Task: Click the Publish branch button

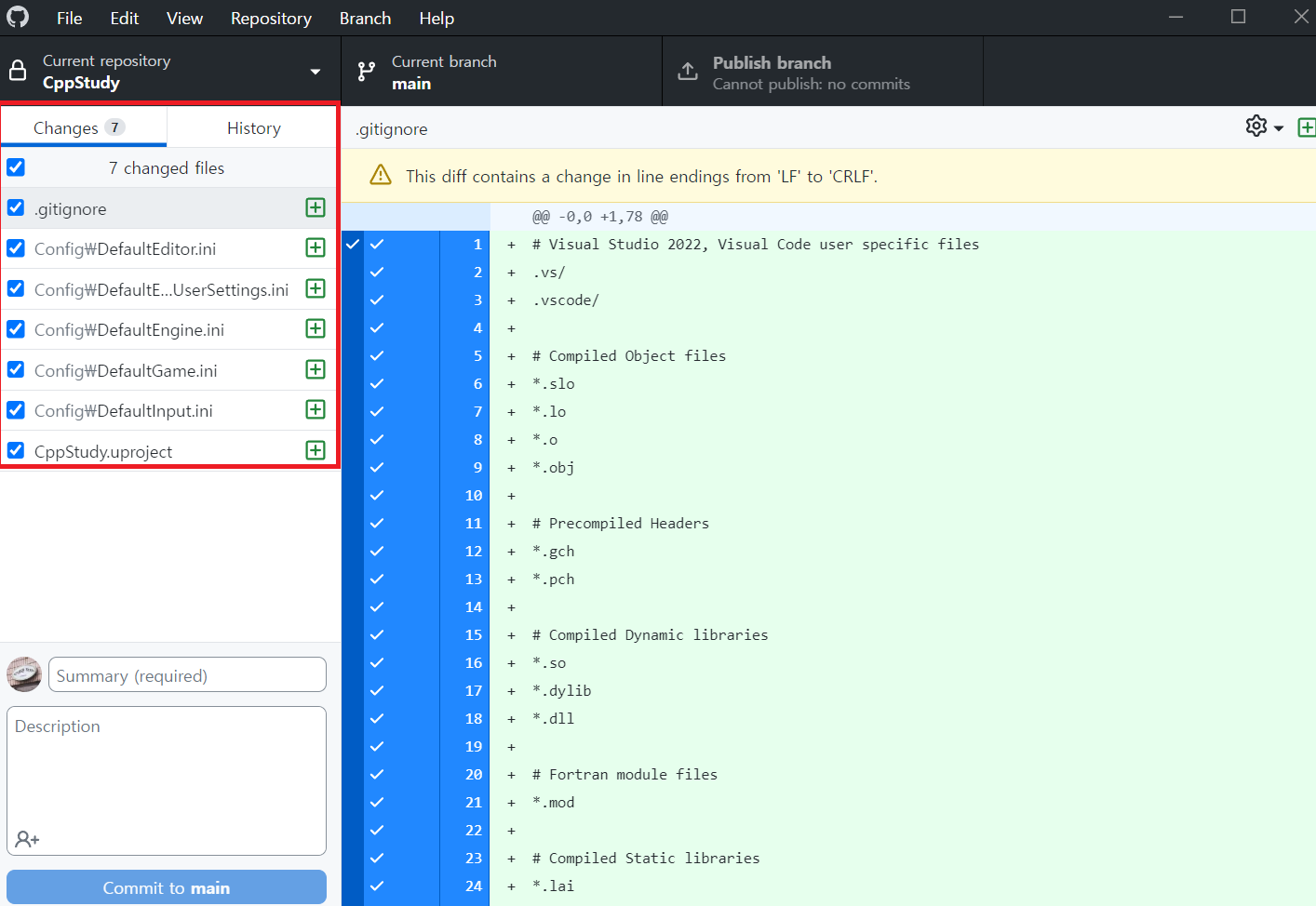Action: 823,72
